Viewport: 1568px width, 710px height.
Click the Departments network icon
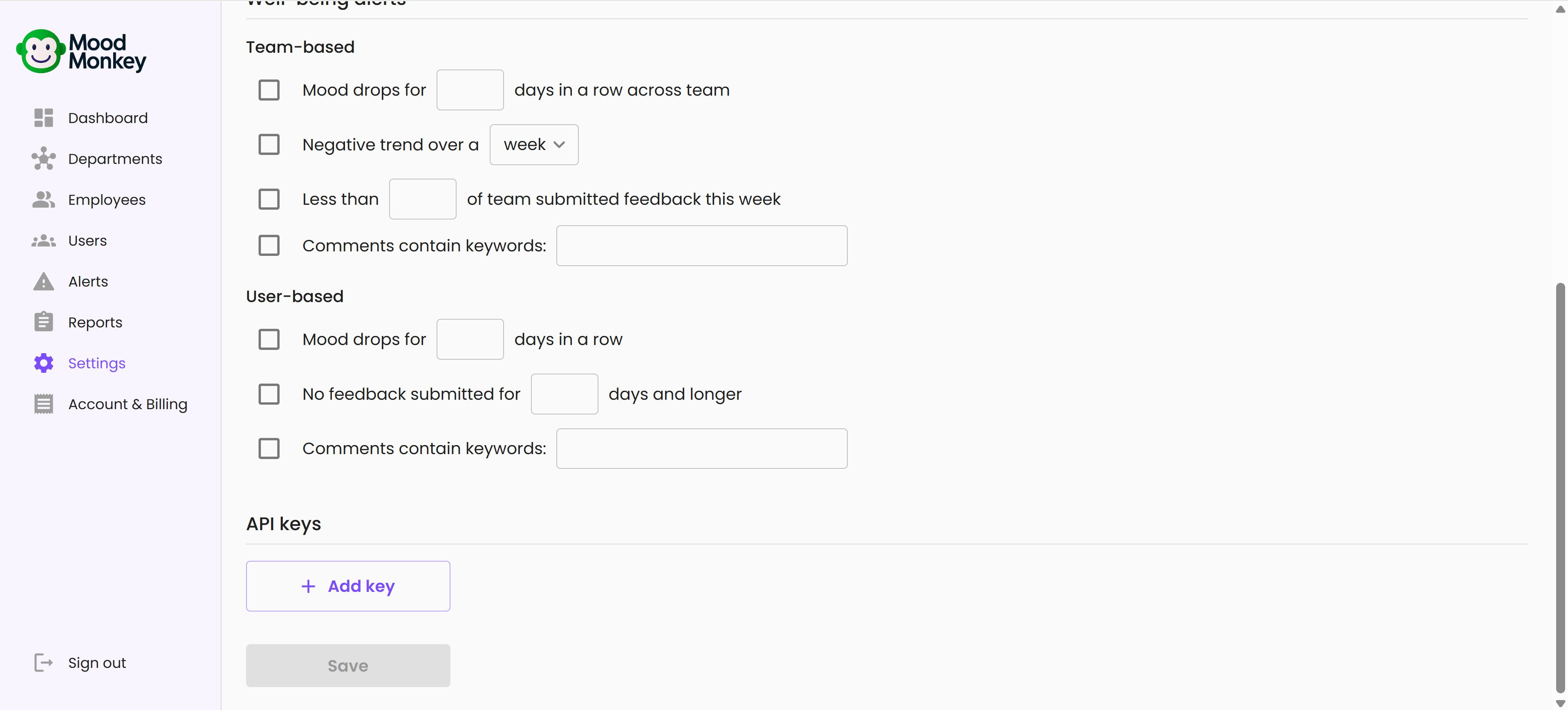[x=43, y=158]
